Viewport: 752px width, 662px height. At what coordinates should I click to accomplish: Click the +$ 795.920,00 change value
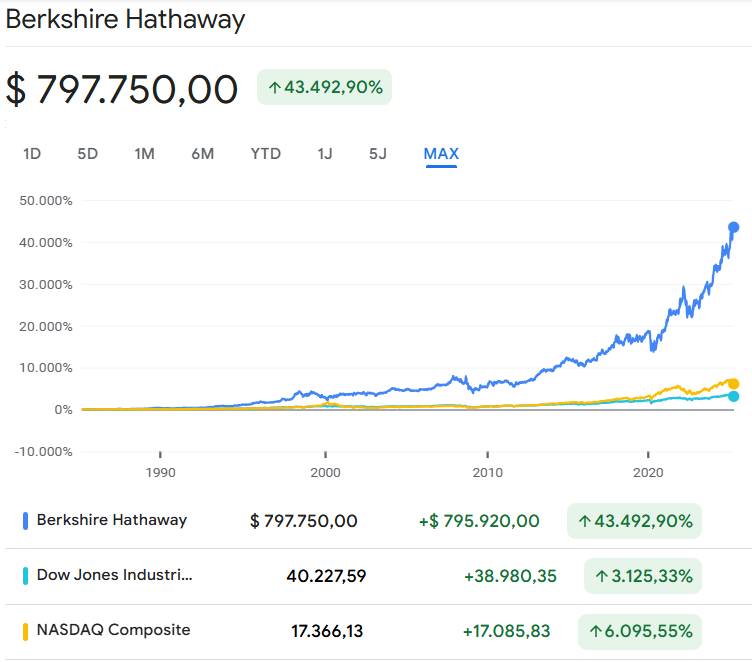pyautogui.click(x=479, y=521)
